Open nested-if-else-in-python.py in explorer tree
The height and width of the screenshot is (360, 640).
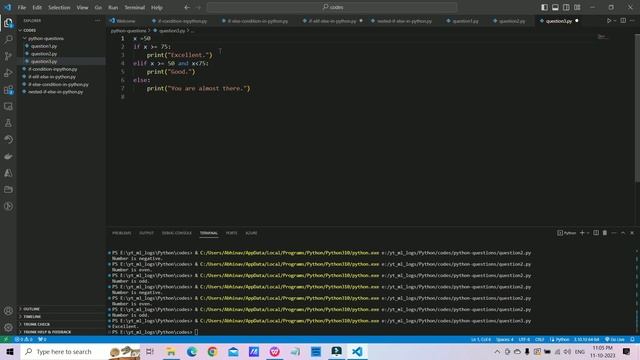(56, 92)
